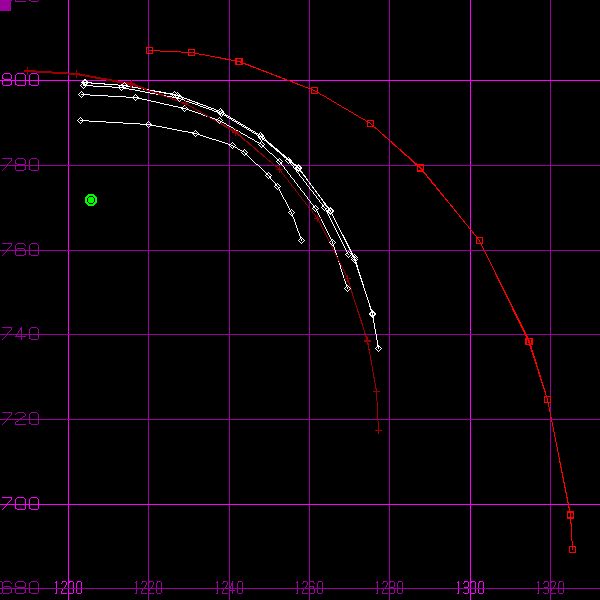The width and height of the screenshot is (600, 600).
Task: Click the 1240 x-axis label
Action: pyautogui.click(x=229, y=587)
